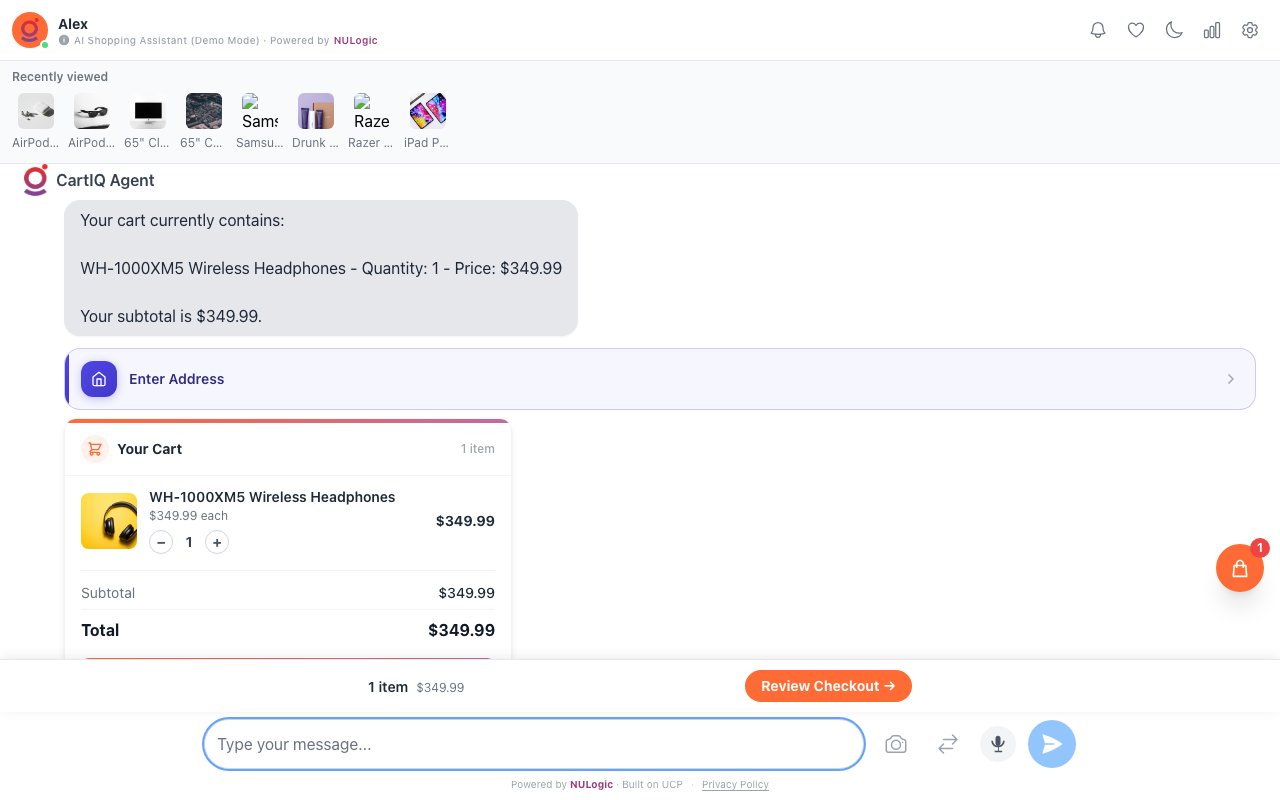Click the send message arrow button
The image size is (1280, 800).
click(1052, 744)
